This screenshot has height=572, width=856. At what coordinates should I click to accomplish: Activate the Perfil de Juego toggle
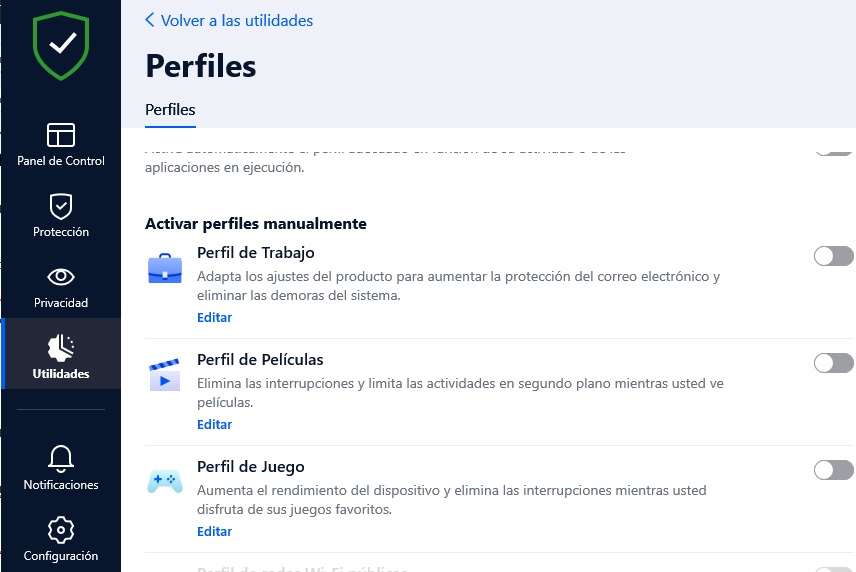coord(833,469)
